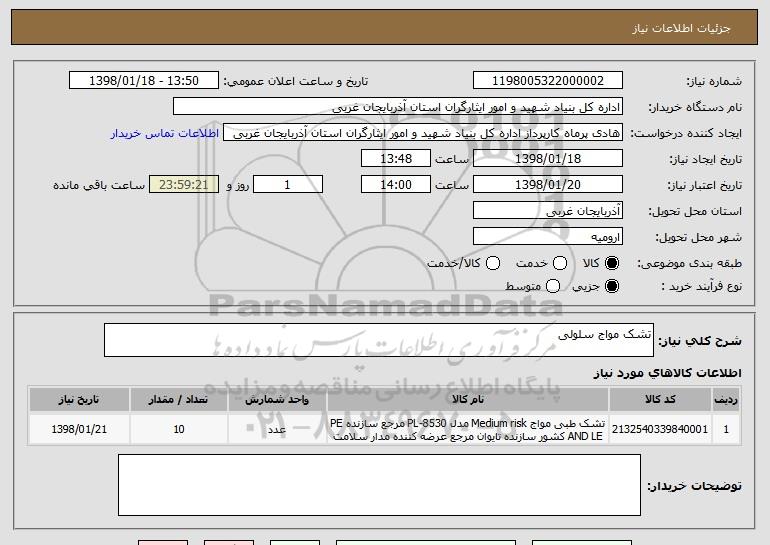Select the کالا/خدمت radio button
Image resolution: width=770 pixels, height=545 pixels.
pyautogui.click(x=493, y=263)
